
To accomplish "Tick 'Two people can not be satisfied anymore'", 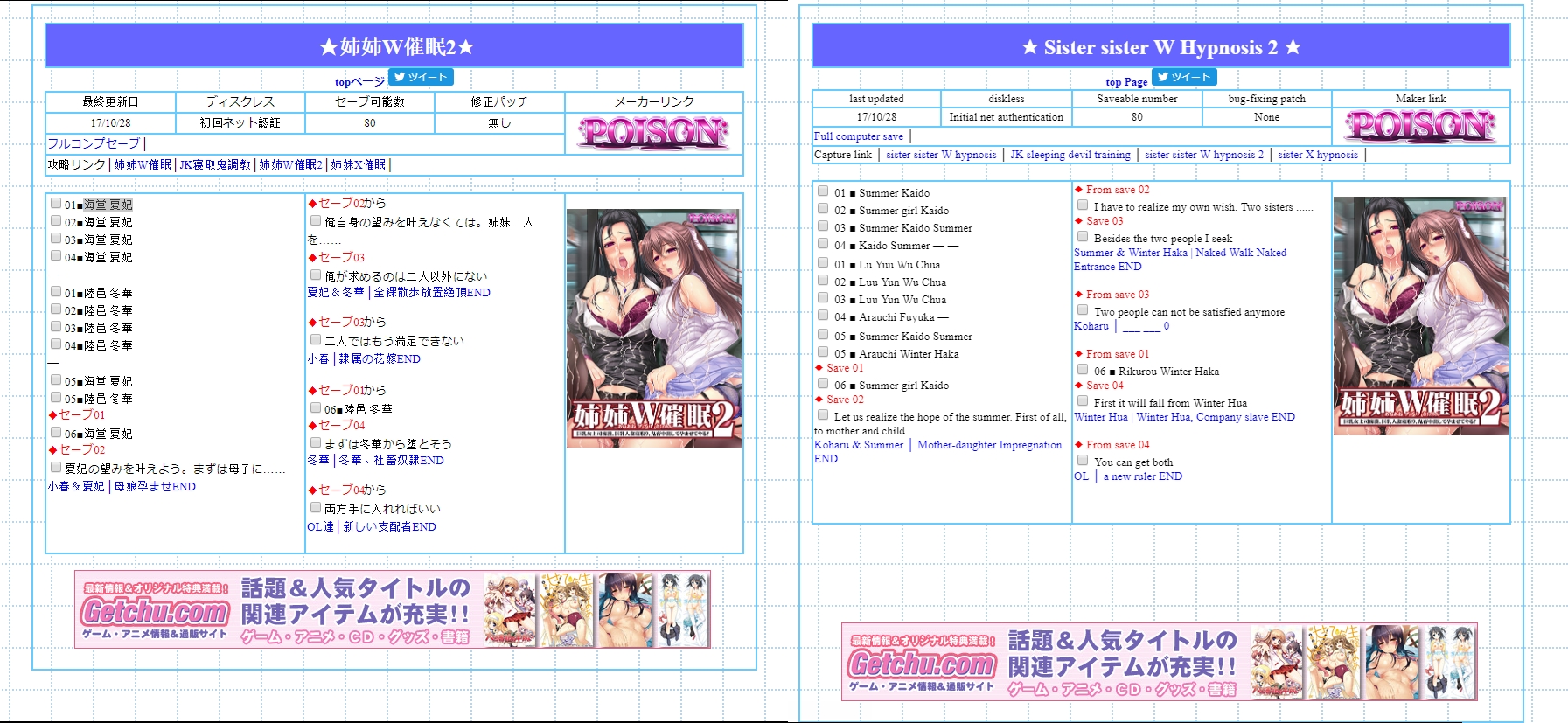I will (x=1083, y=309).
